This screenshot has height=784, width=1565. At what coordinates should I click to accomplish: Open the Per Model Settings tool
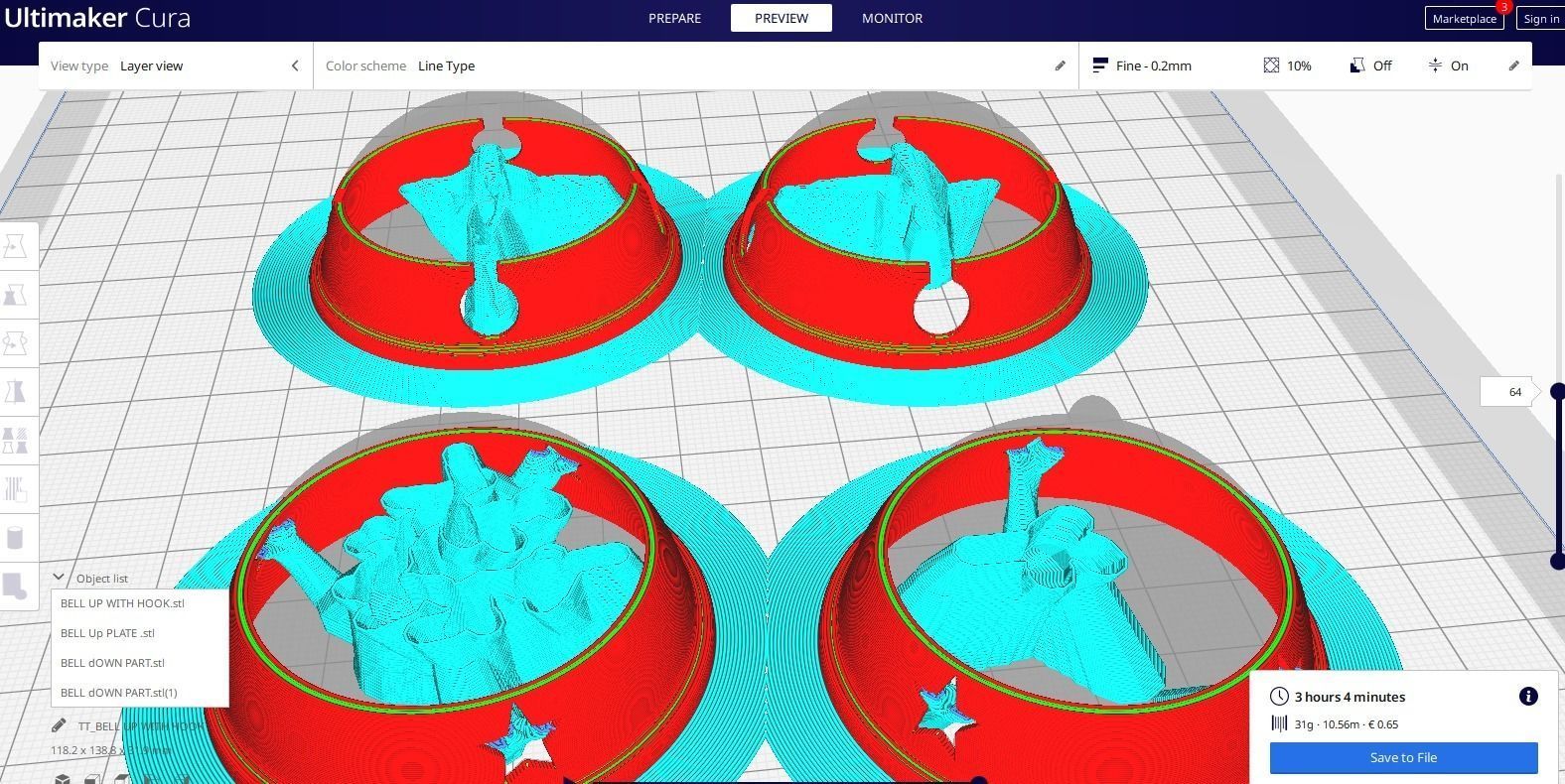point(16,441)
